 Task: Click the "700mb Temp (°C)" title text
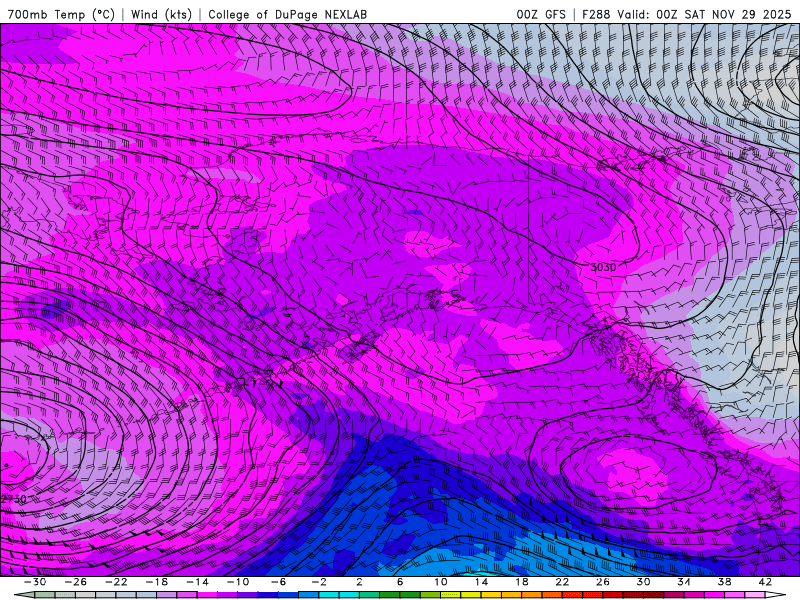point(61,14)
